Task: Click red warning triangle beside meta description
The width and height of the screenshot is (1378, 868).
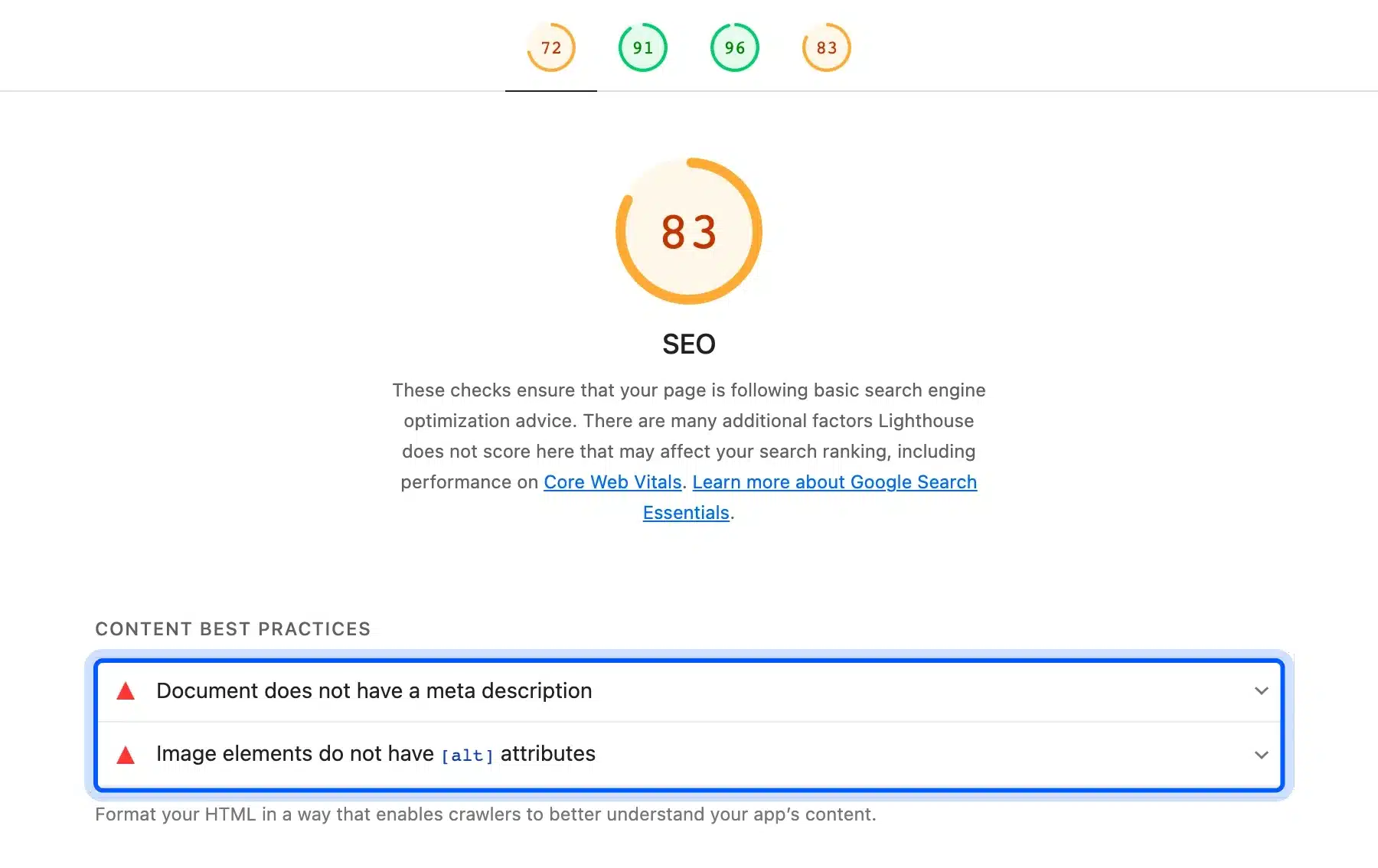Action: 126,691
